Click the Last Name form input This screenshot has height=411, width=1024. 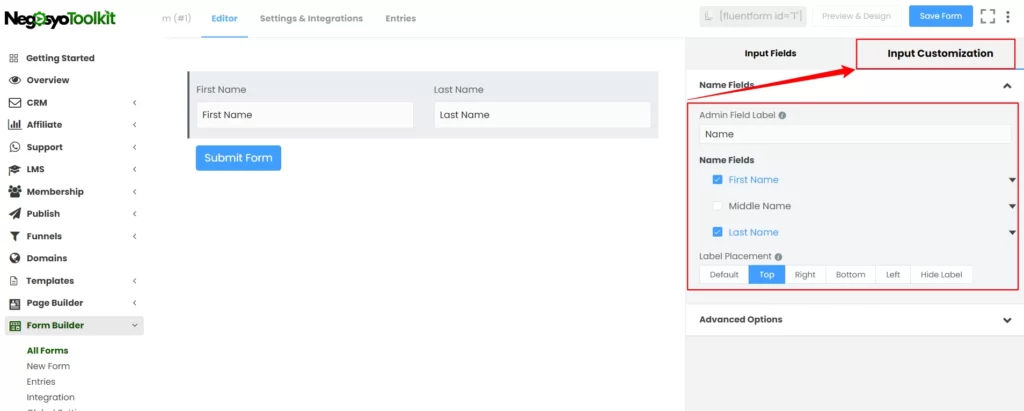pos(543,115)
